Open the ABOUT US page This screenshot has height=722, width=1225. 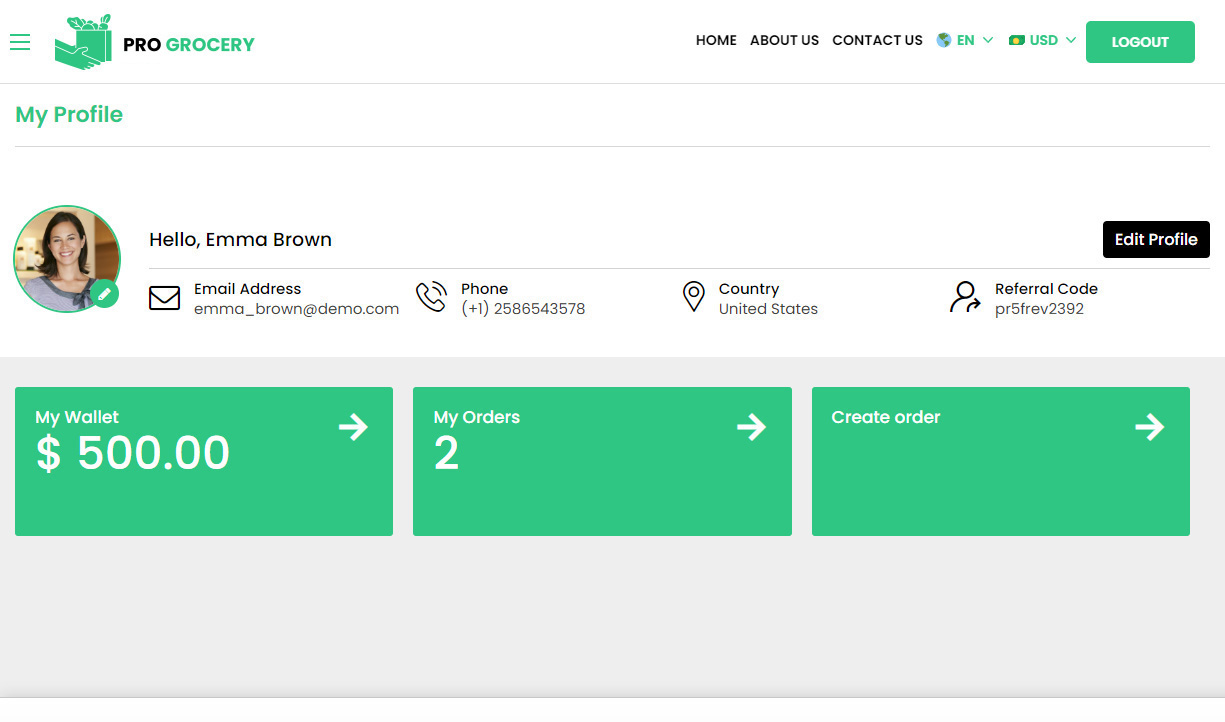pos(784,41)
